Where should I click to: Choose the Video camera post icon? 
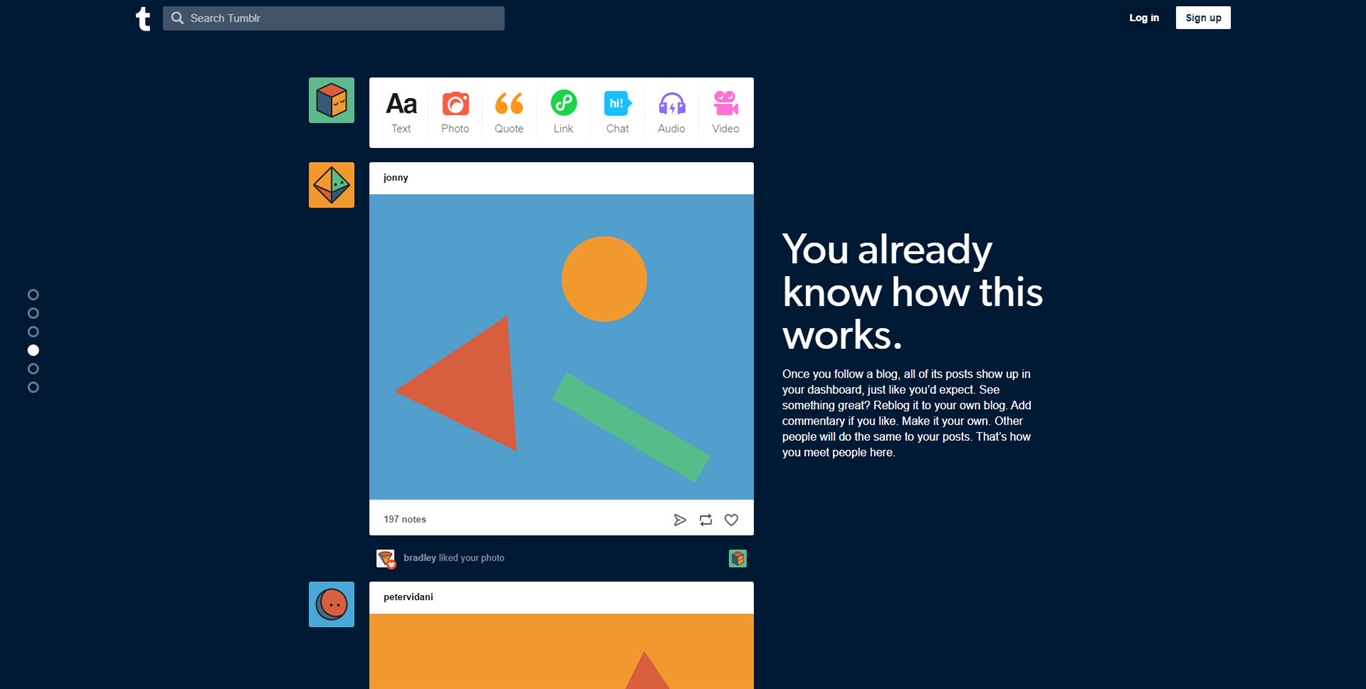point(725,104)
